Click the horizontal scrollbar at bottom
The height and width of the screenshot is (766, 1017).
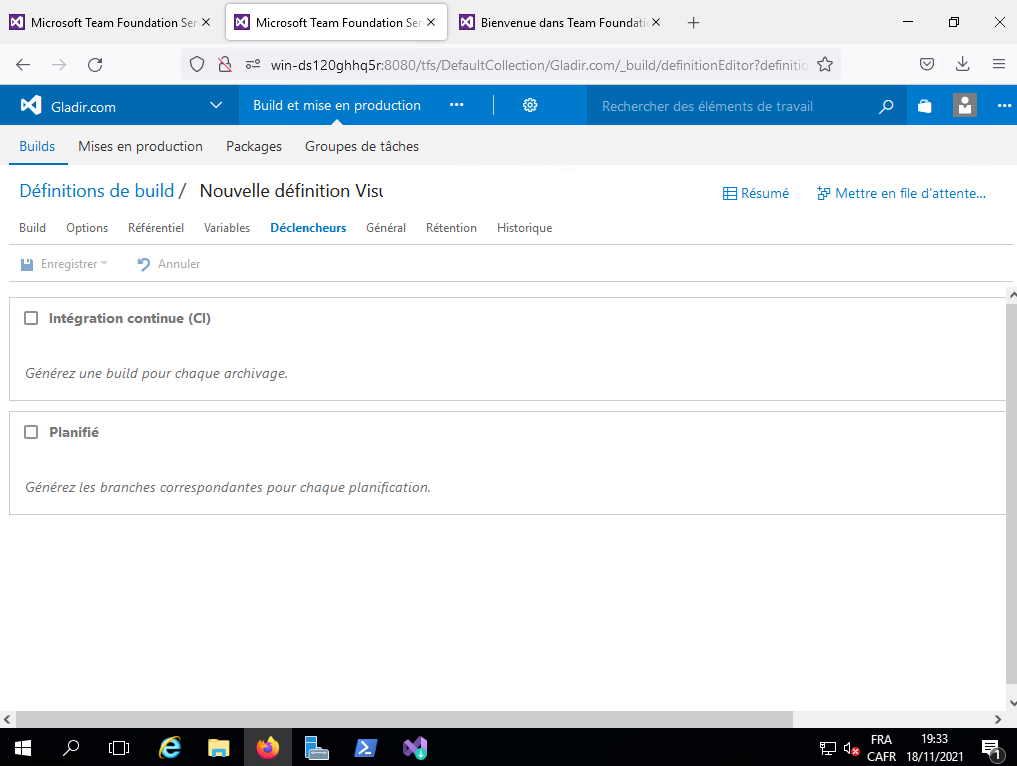400,719
